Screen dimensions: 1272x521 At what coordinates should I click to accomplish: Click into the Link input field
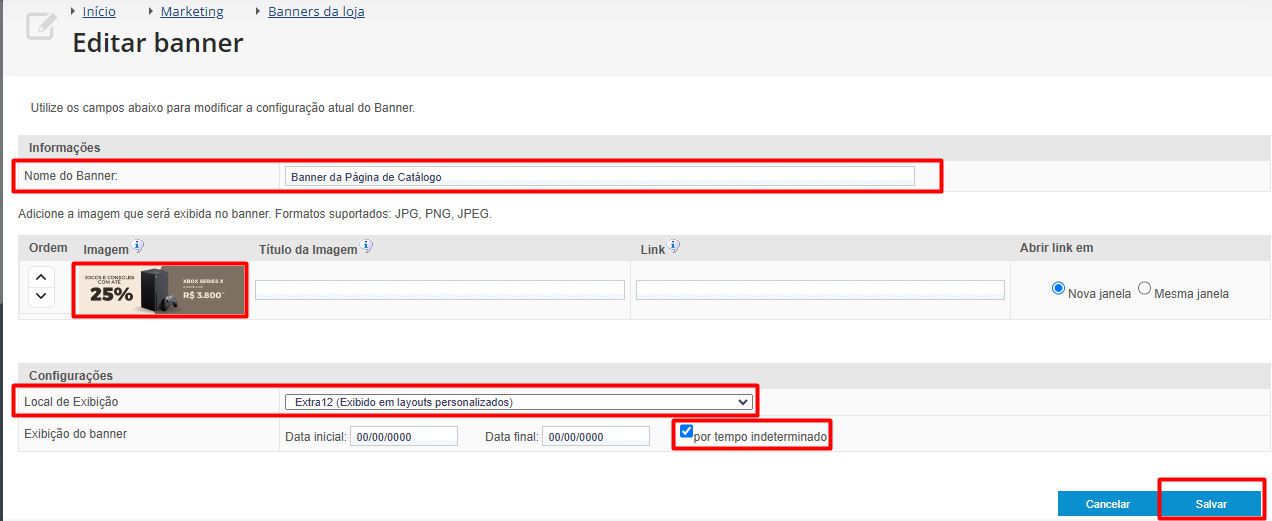(x=820, y=290)
